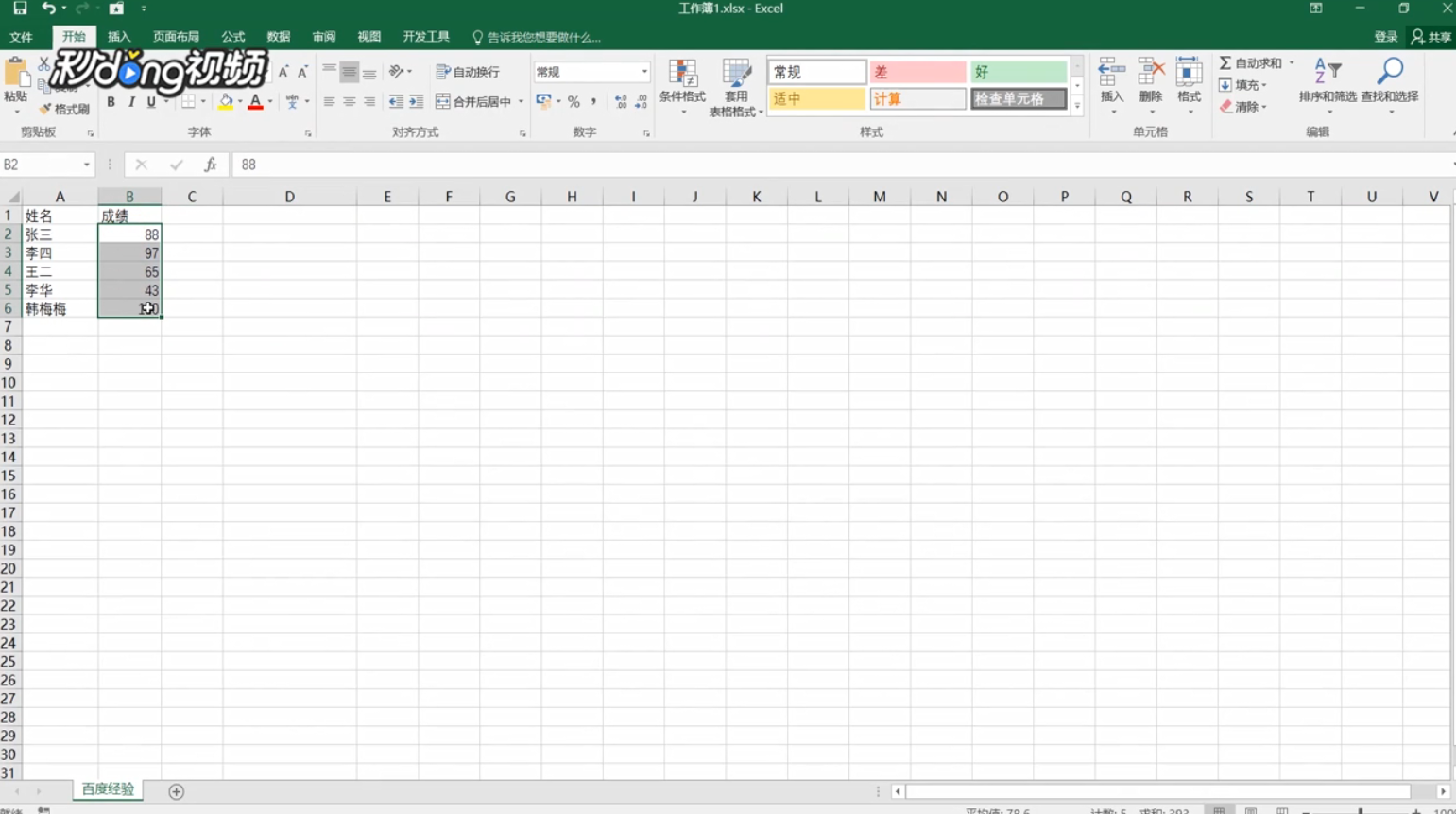Add a new sheet with plus icon
The width and height of the screenshot is (1456, 814).
(176, 791)
